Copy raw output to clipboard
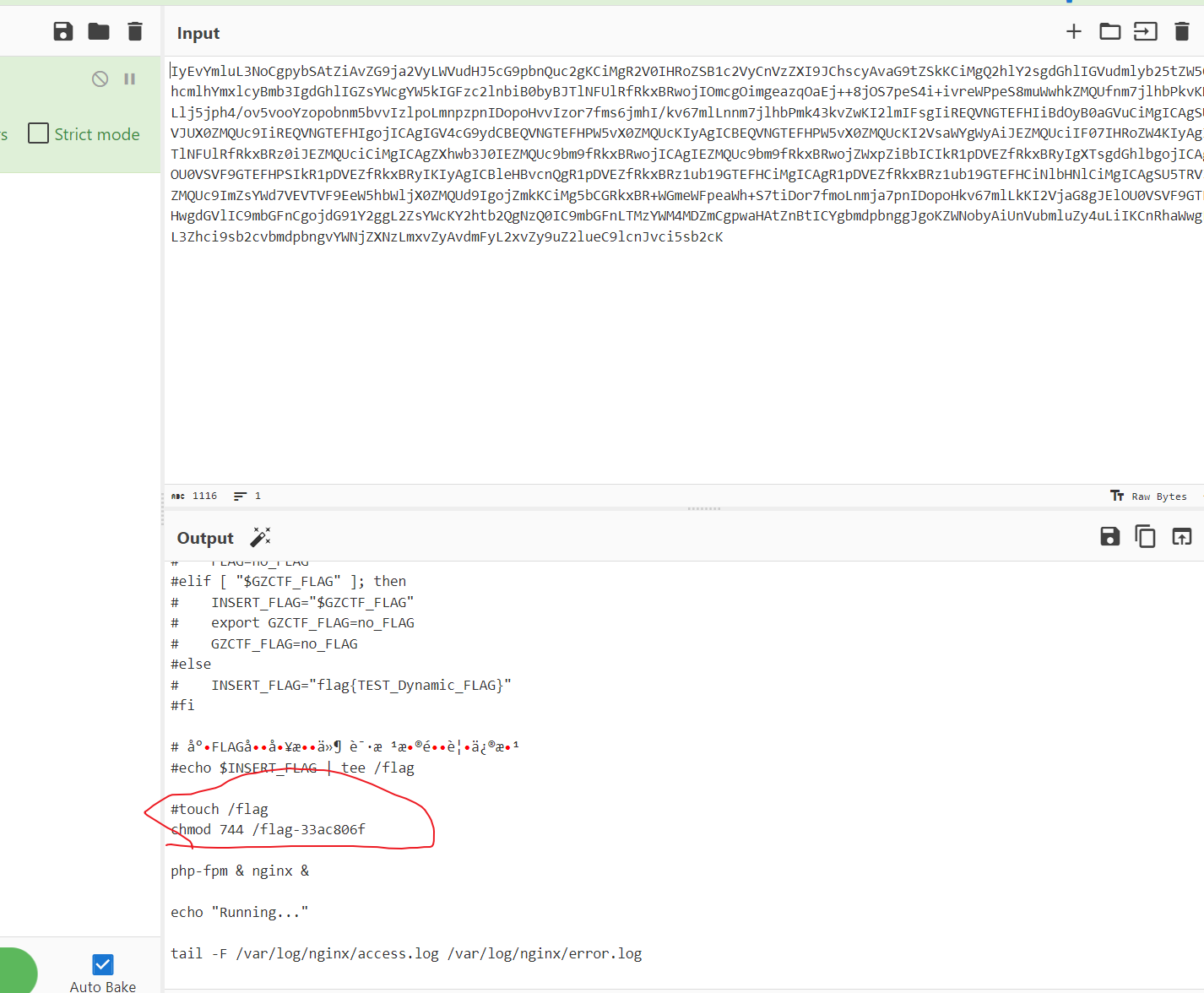Image resolution: width=1204 pixels, height=993 pixels. click(x=1146, y=536)
